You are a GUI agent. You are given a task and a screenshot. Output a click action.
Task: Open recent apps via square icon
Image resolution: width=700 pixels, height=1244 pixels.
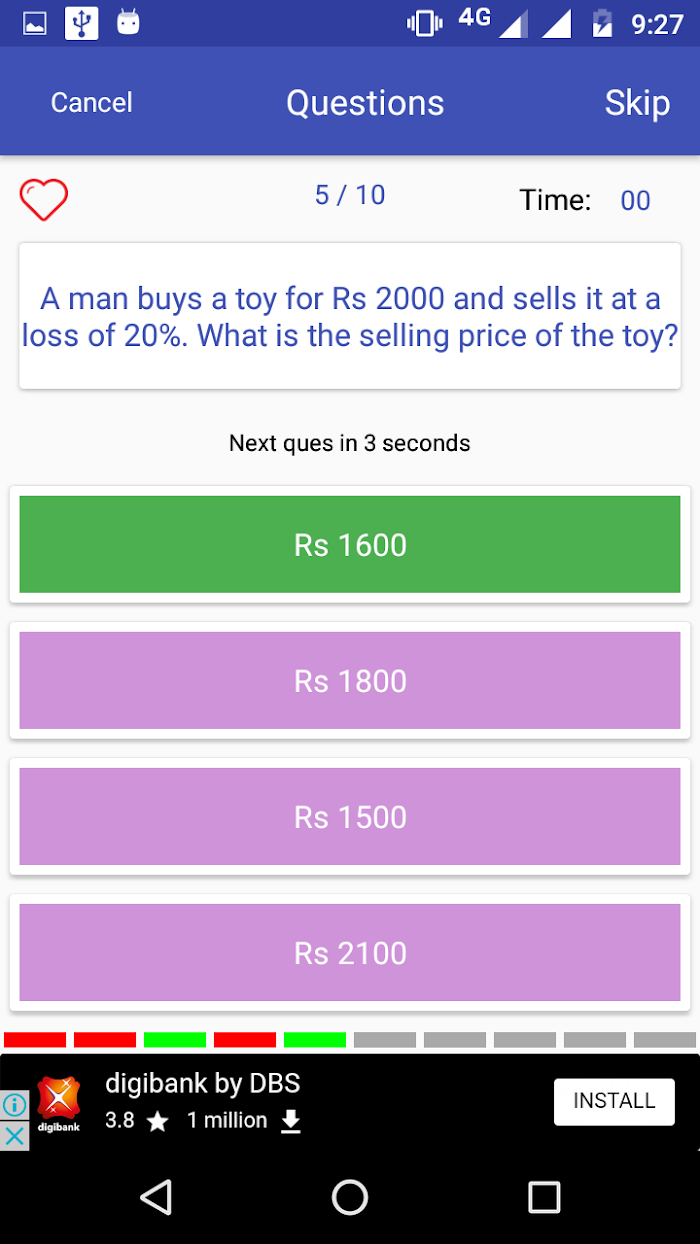(x=544, y=1196)
